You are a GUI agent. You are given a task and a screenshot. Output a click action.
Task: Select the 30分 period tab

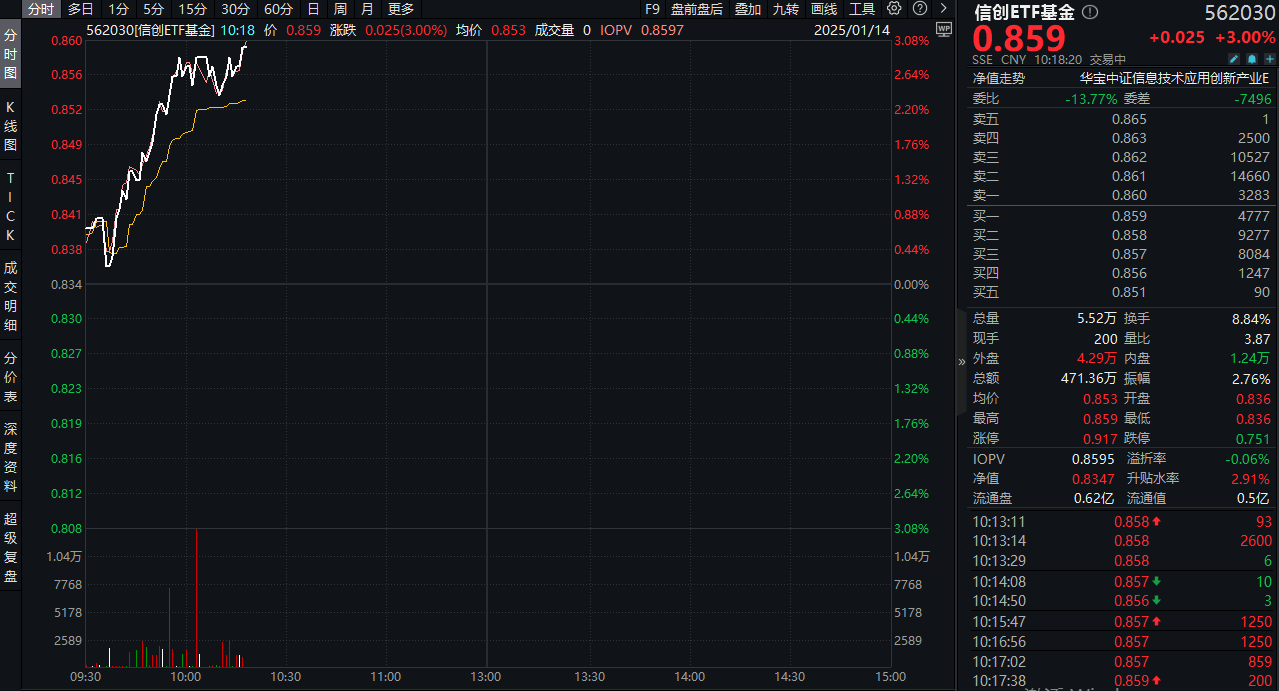click(236, 9)
